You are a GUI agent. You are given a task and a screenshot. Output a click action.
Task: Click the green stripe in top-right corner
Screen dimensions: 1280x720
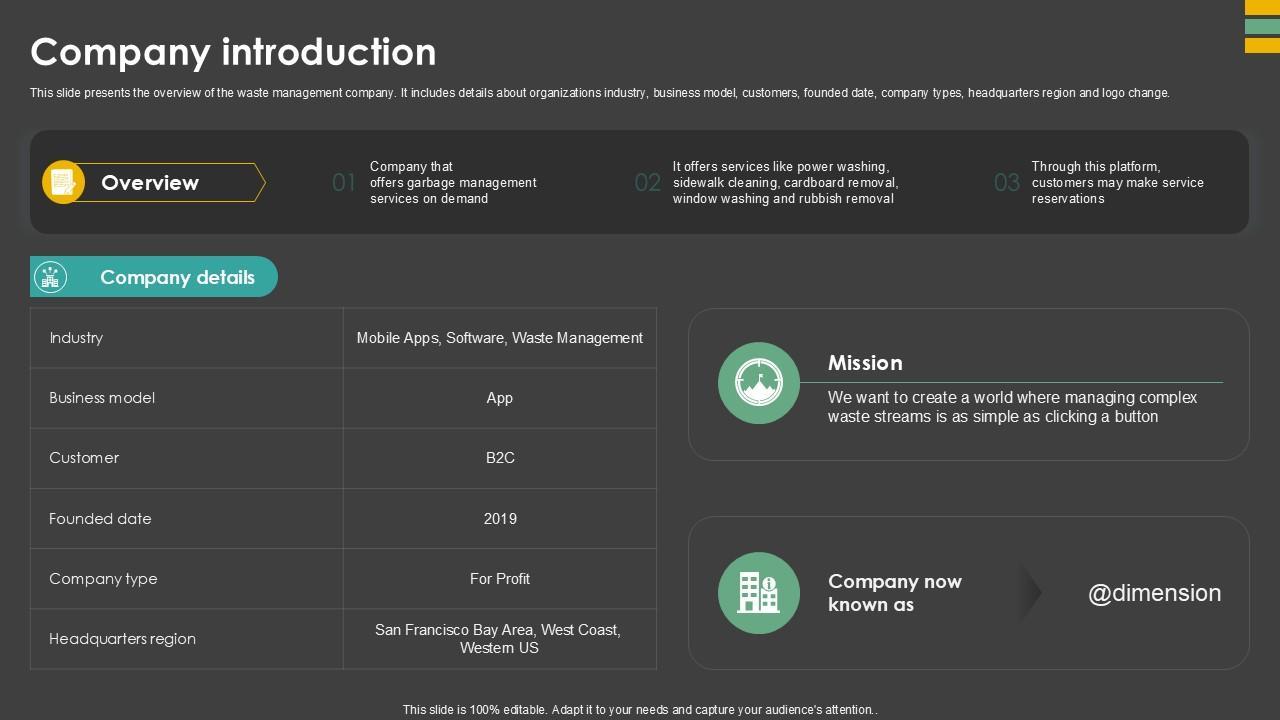(x=1262, y=26)
